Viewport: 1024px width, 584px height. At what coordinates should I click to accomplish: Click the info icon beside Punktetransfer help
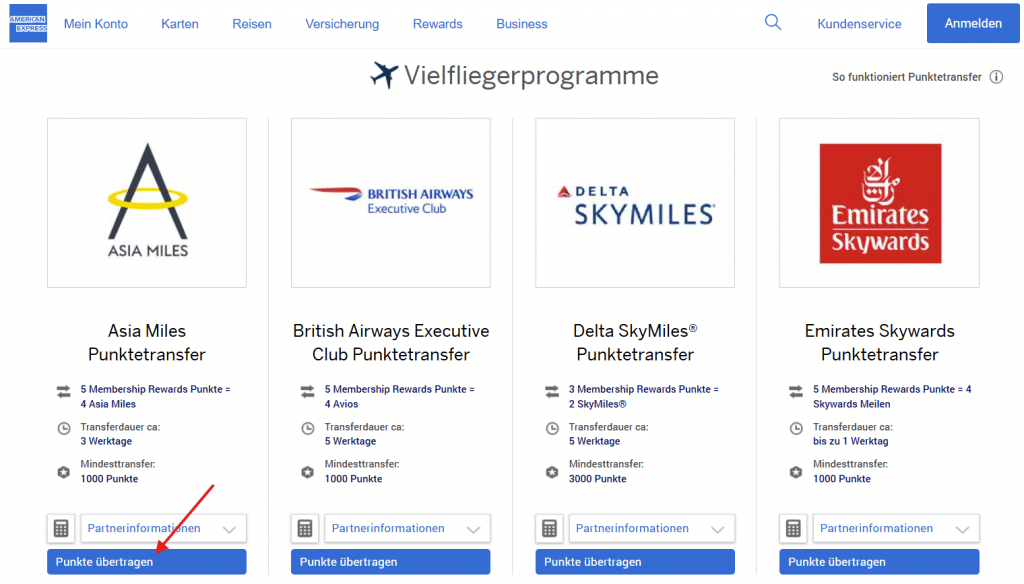996,77
